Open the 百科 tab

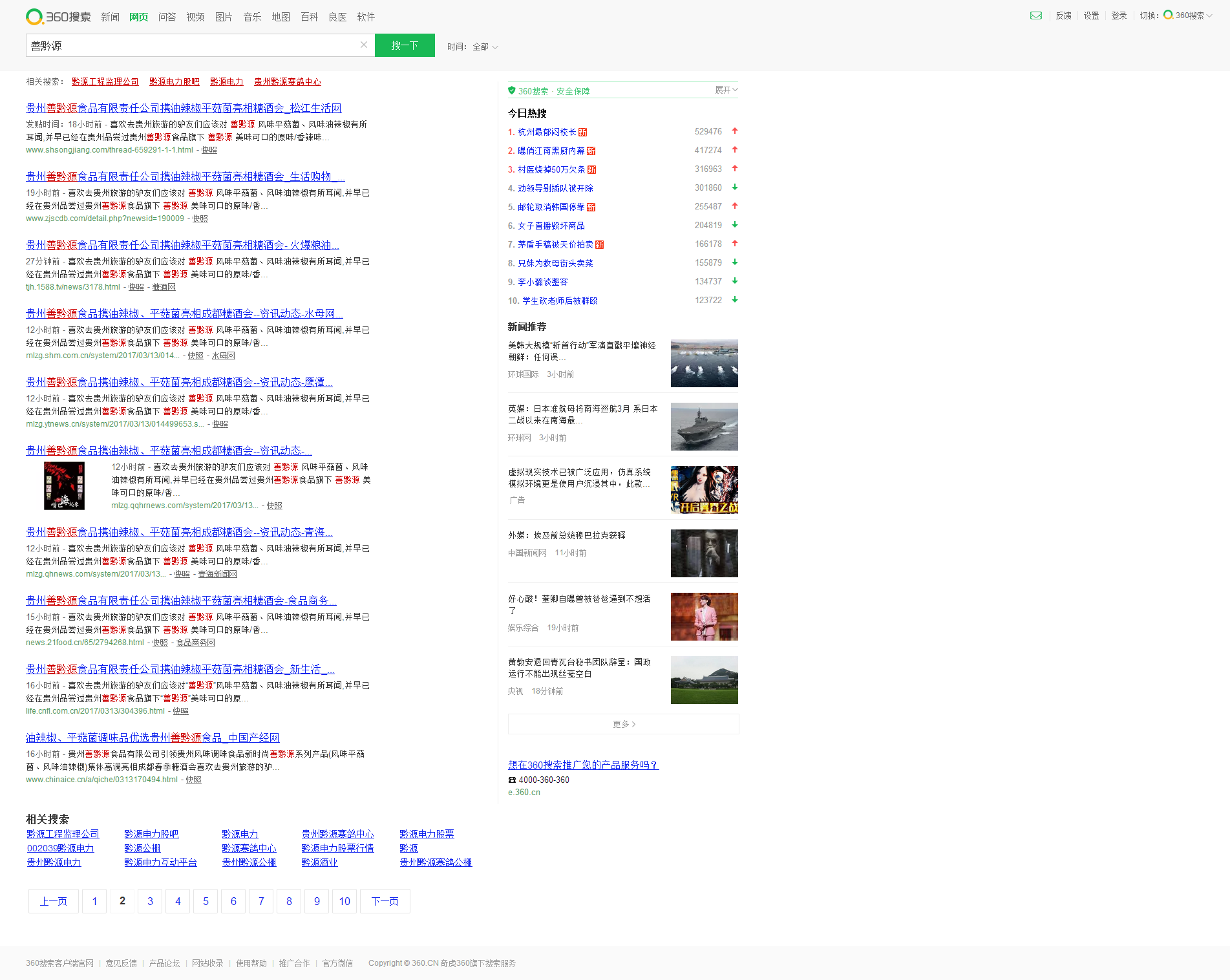coord(309,17)
